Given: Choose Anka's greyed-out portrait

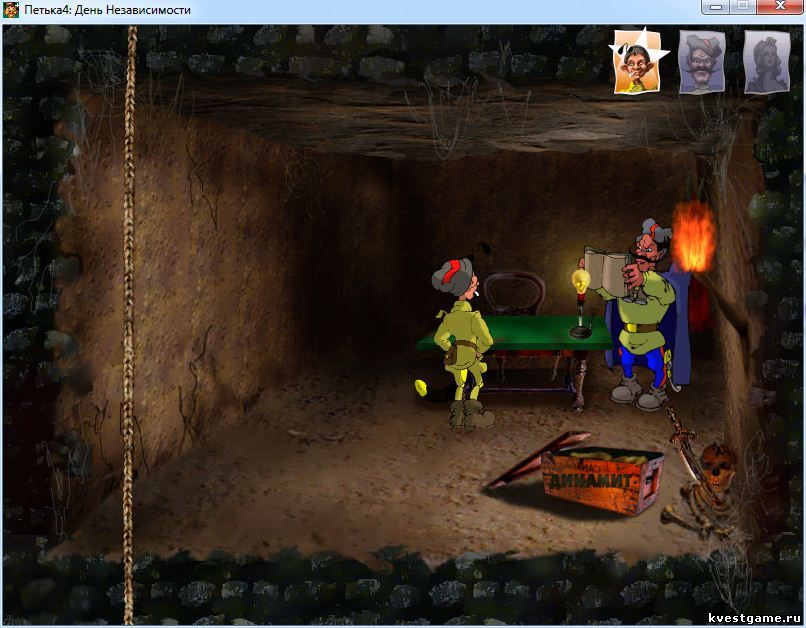Looking at the screenshot, I should pos(766,62).
